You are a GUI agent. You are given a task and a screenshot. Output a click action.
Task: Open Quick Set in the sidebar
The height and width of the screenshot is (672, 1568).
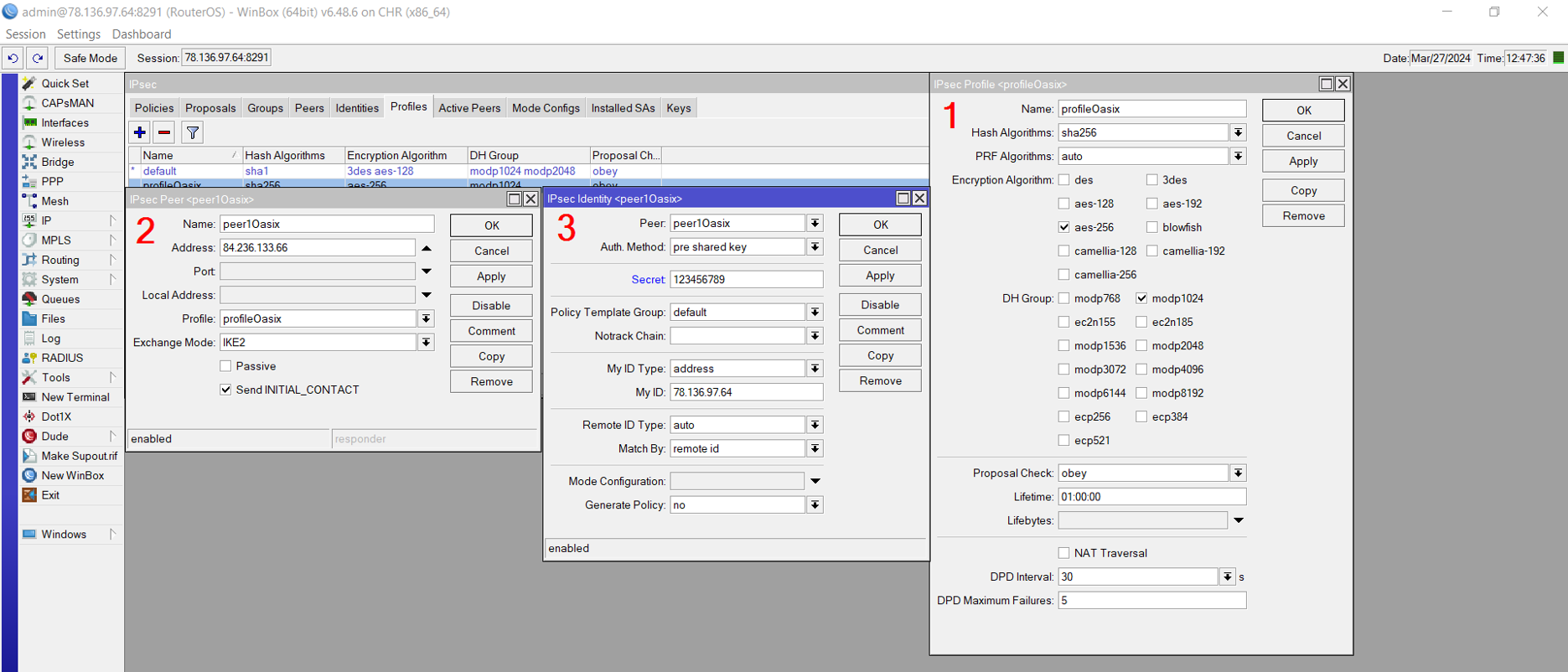point(65,84)
